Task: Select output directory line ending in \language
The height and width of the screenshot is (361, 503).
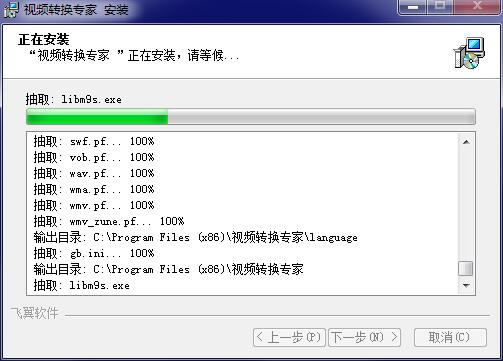Action: coord(195,237)
